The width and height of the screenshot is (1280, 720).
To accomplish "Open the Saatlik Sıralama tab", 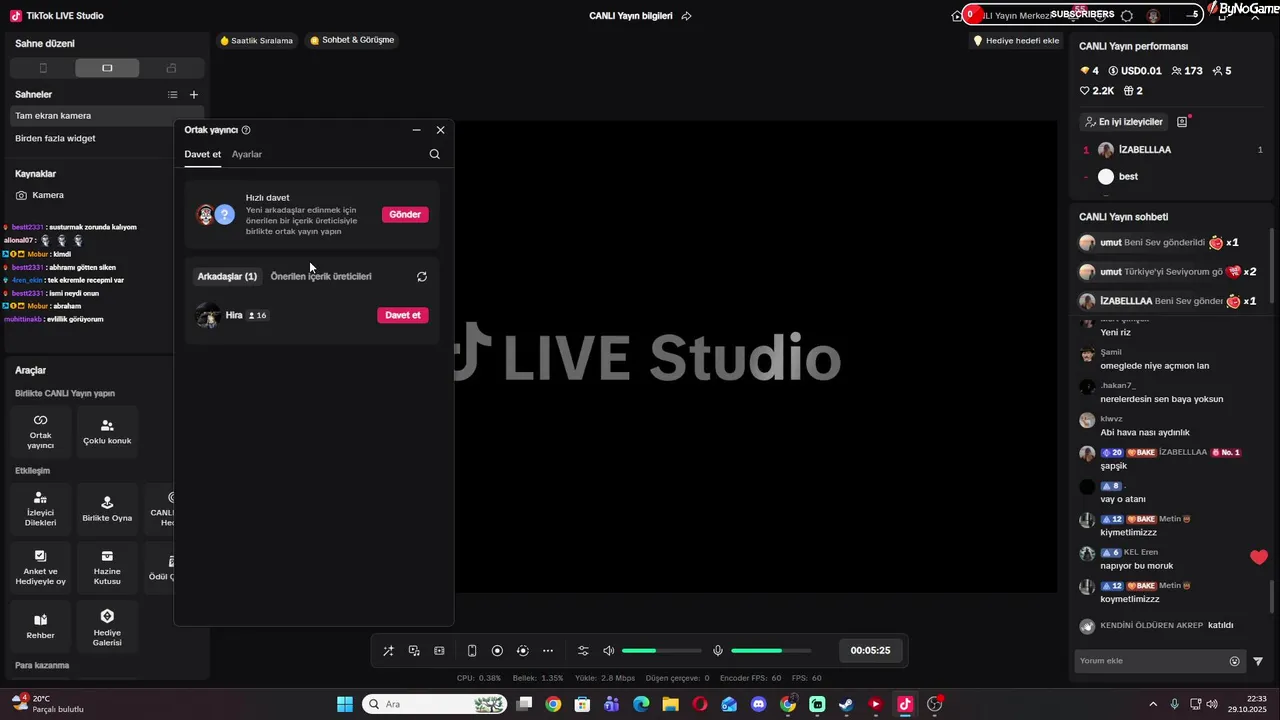I will 257,41.
